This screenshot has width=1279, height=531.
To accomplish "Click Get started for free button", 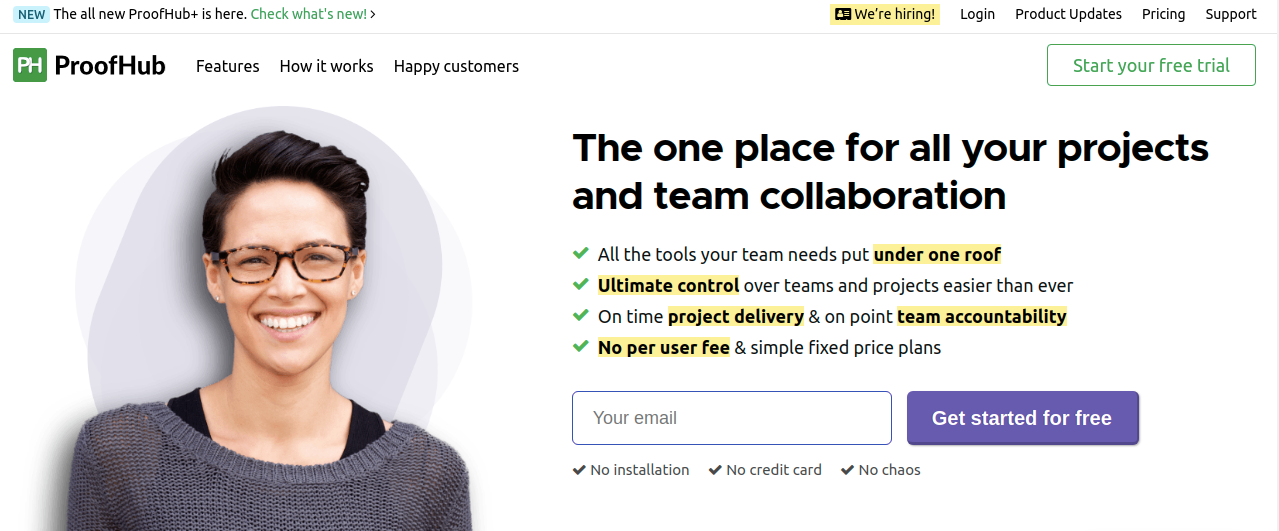I will (1022, 418).
